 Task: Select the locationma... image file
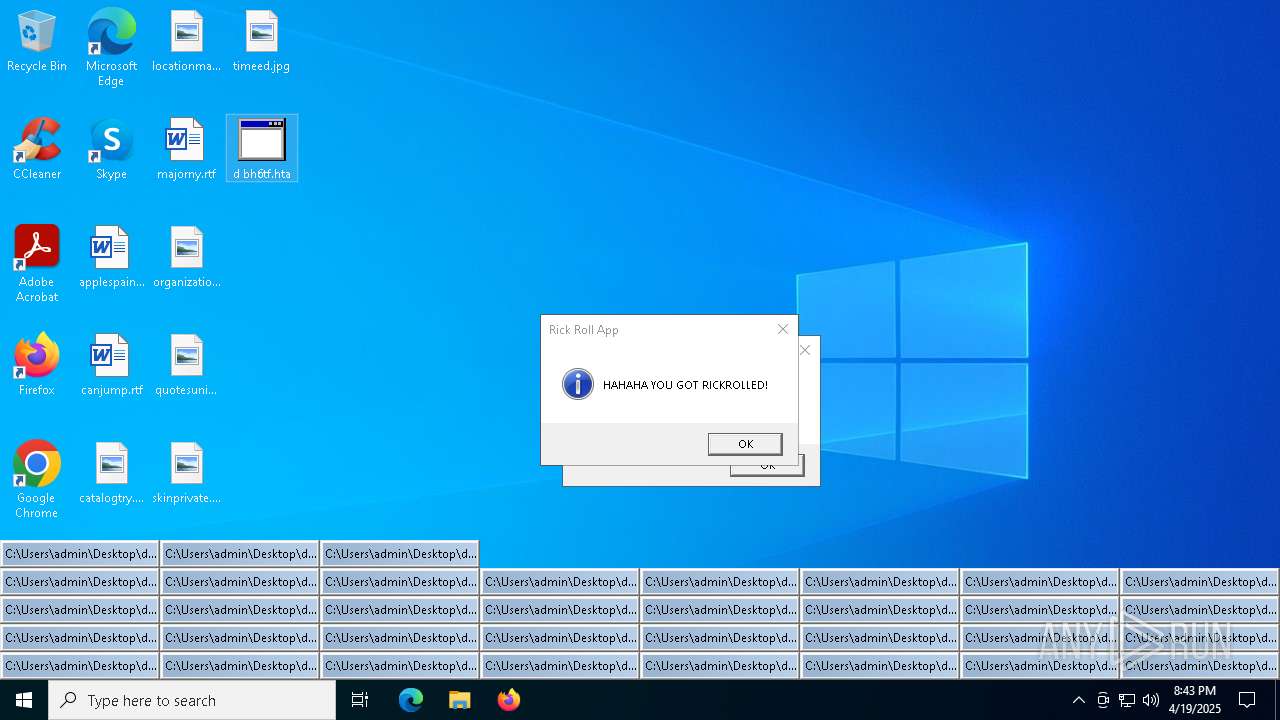tap(186, 42)
